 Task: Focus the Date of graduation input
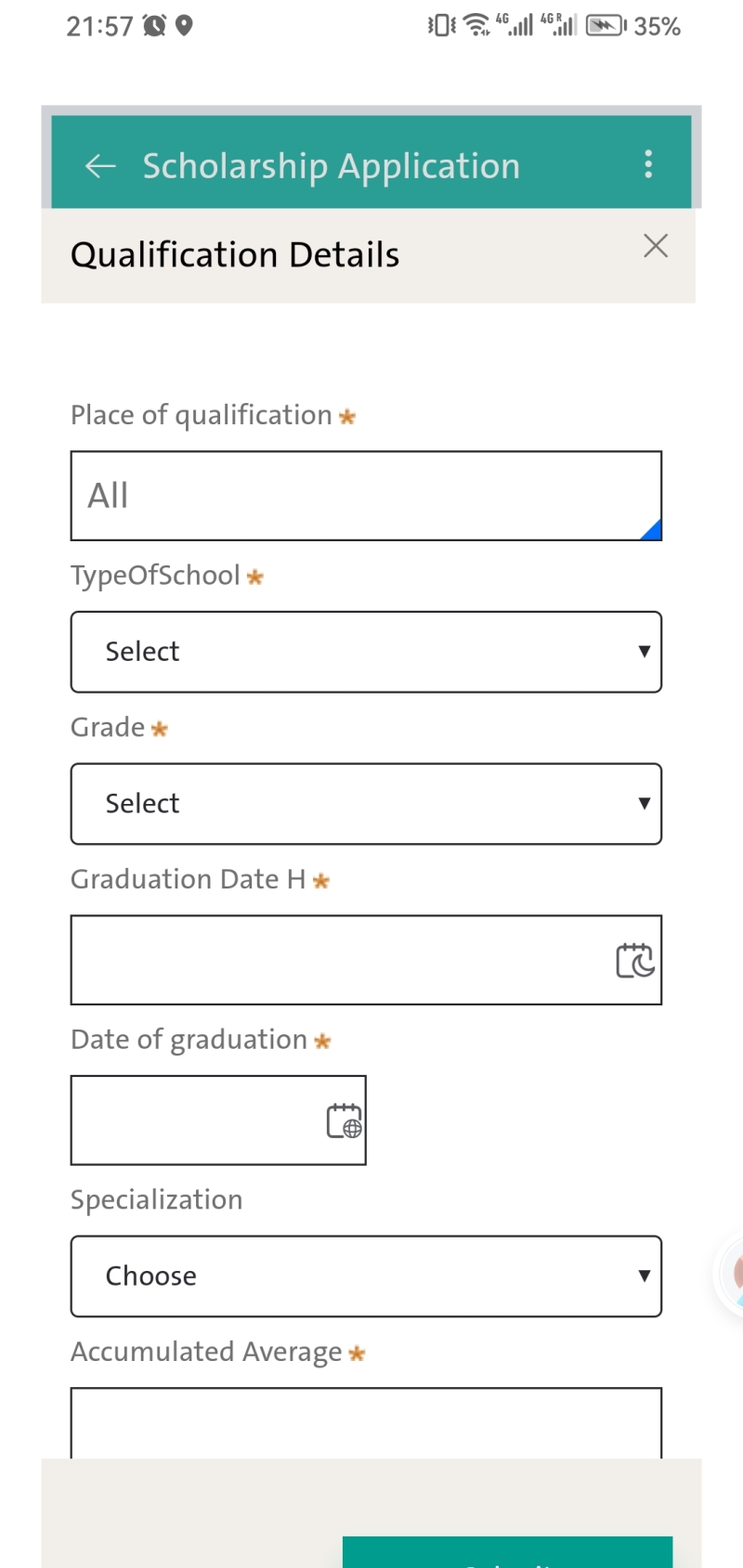[218, 1121]
